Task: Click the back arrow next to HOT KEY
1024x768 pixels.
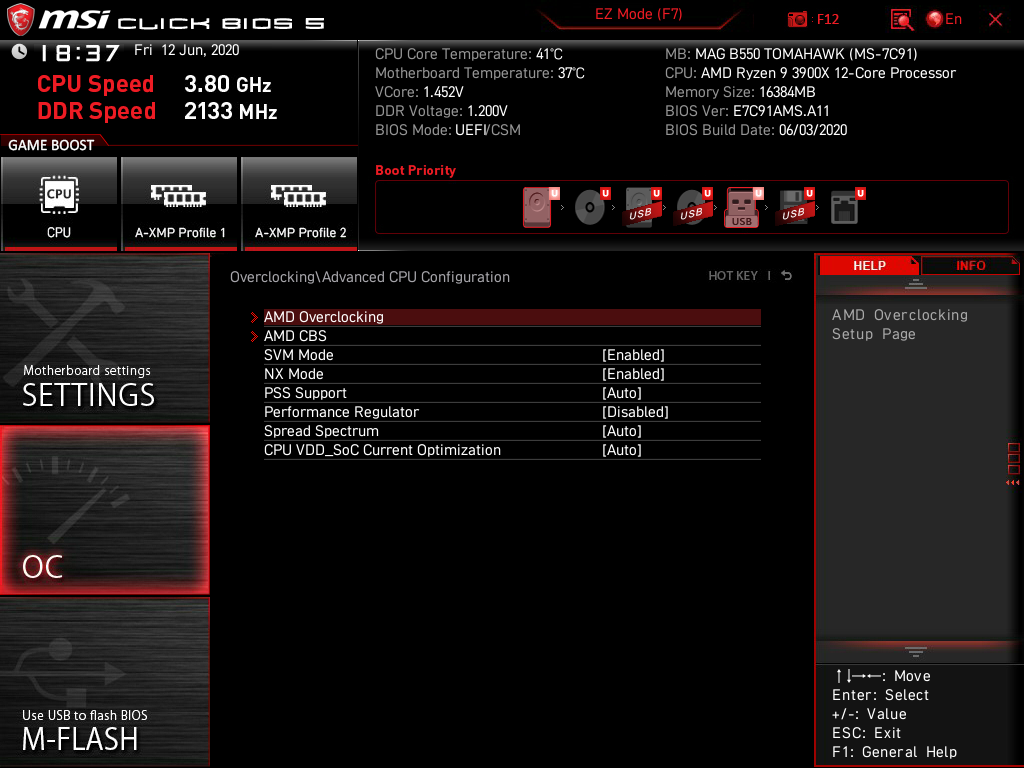Action: point(787,276)
